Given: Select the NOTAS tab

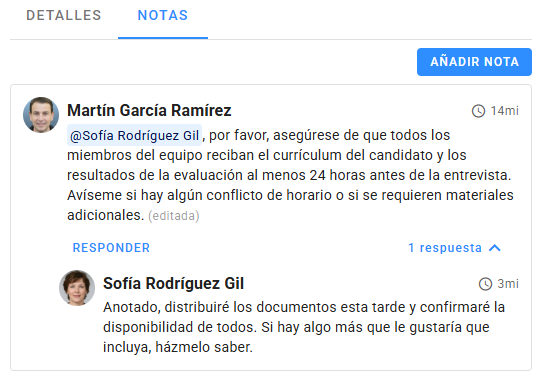Looking at the screenshot, I should [163, 16].
